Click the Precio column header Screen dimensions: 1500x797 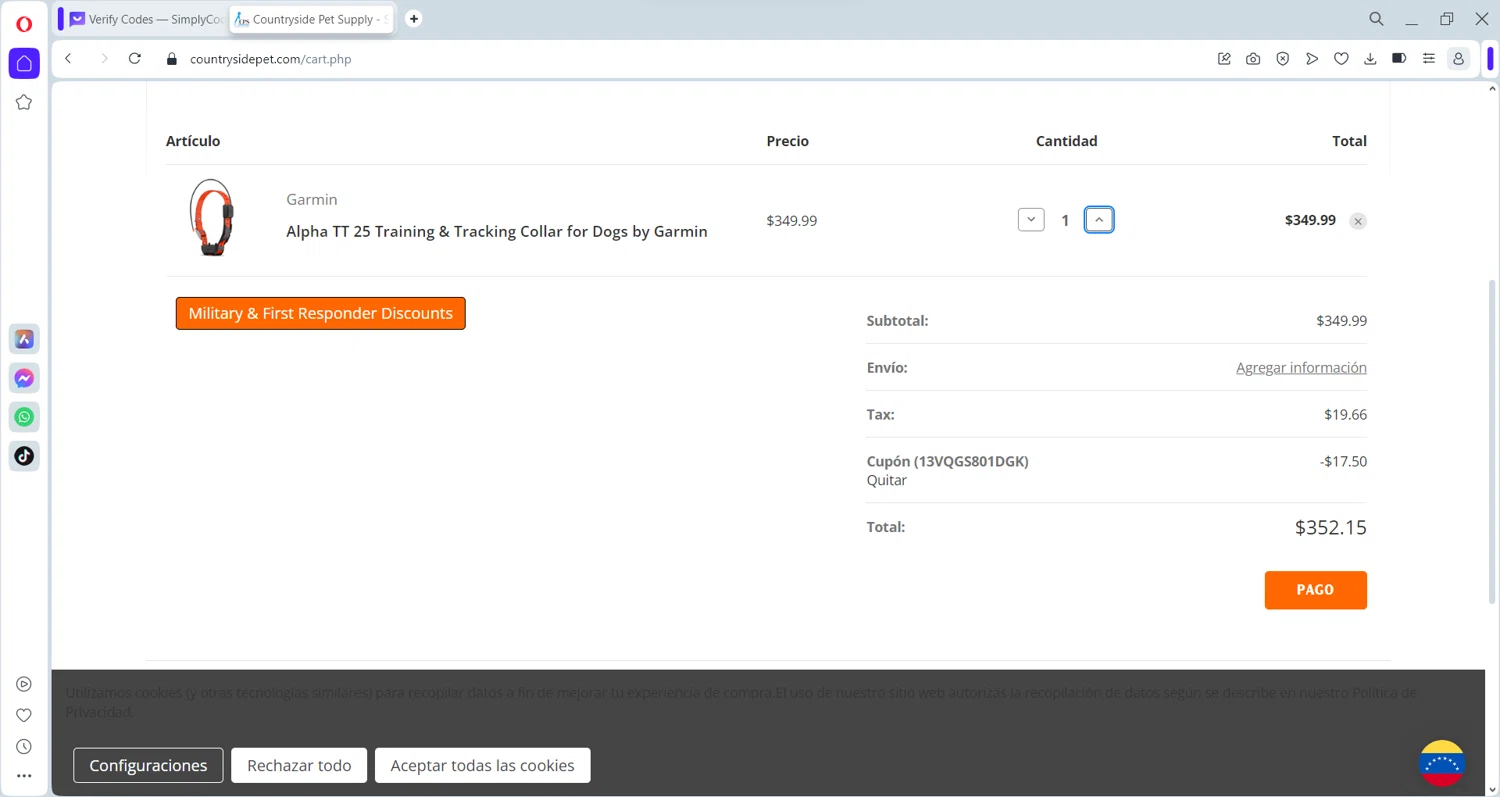tap(787, 141)
